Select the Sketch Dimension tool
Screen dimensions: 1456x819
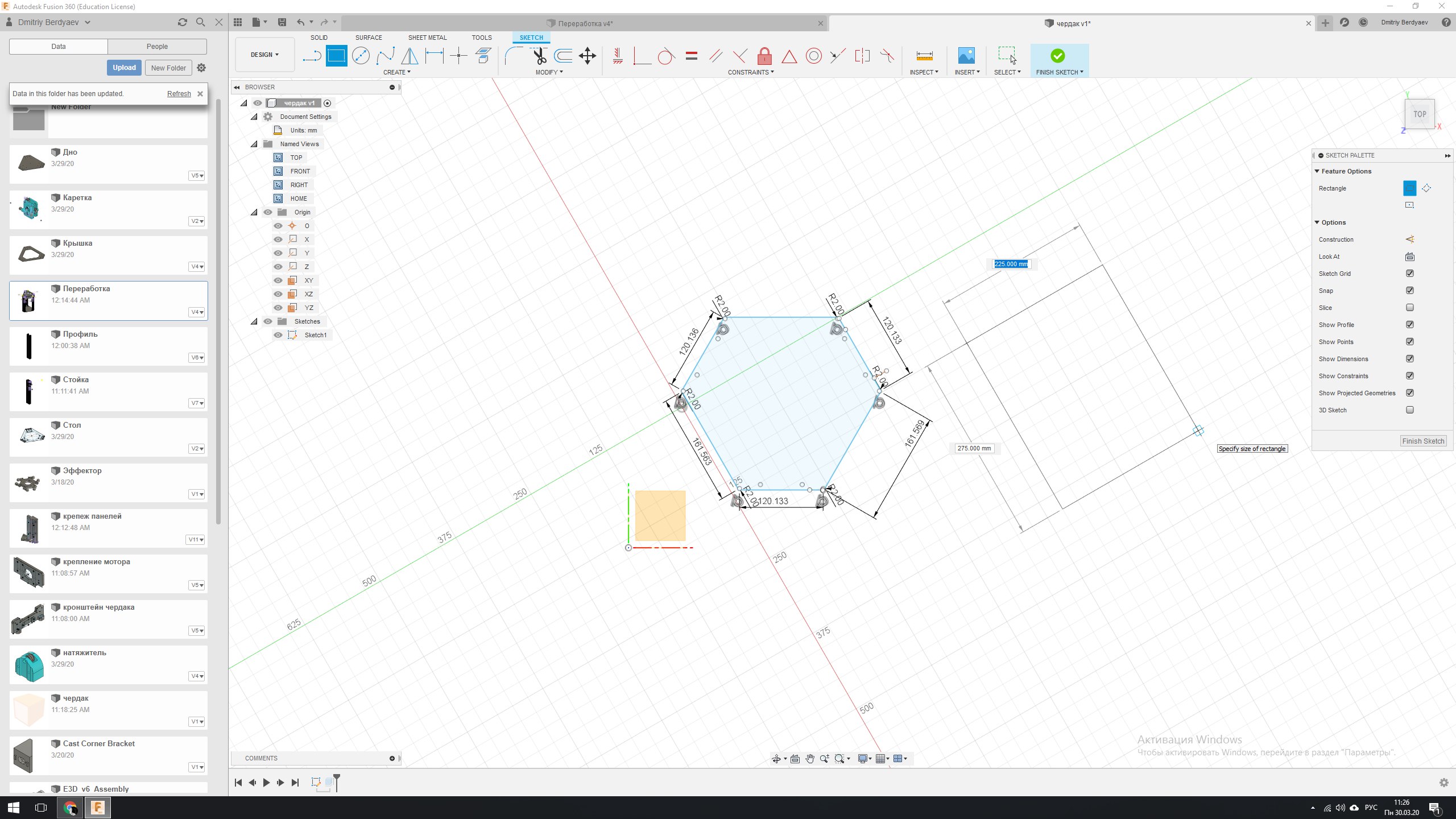click(434, 56)
